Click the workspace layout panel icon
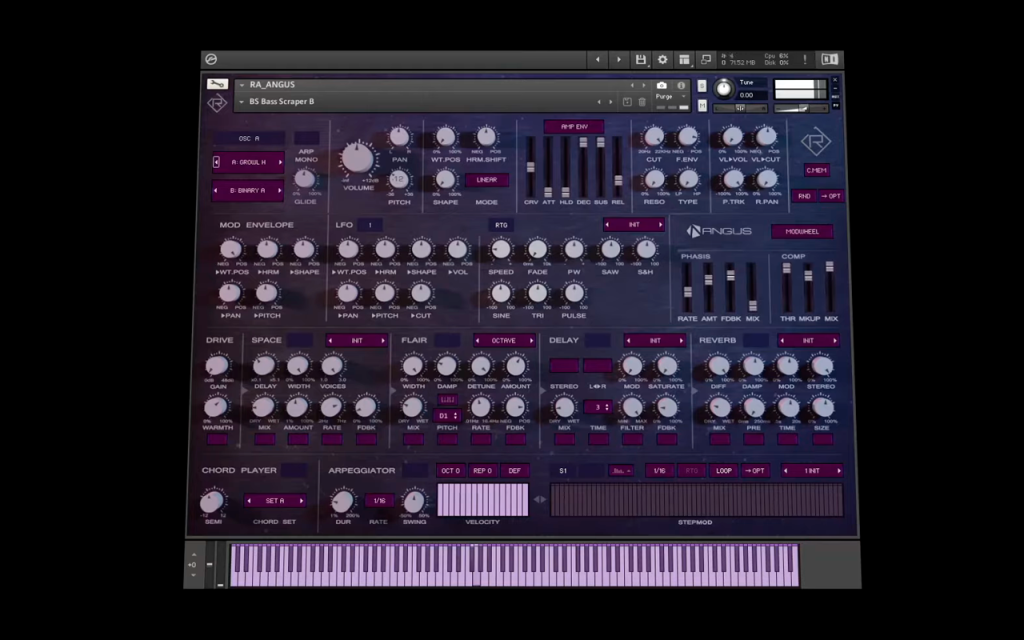This screenshot has height=640, width=1024. (x=684, y=59)
